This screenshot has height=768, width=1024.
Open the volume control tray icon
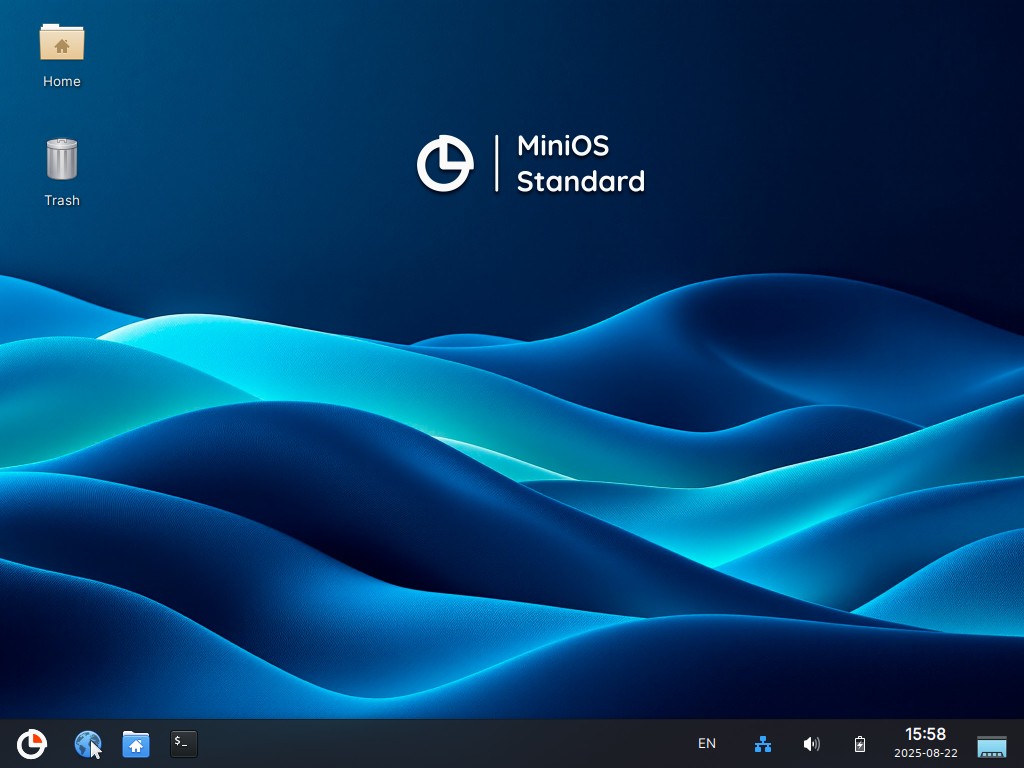(811, 744)
